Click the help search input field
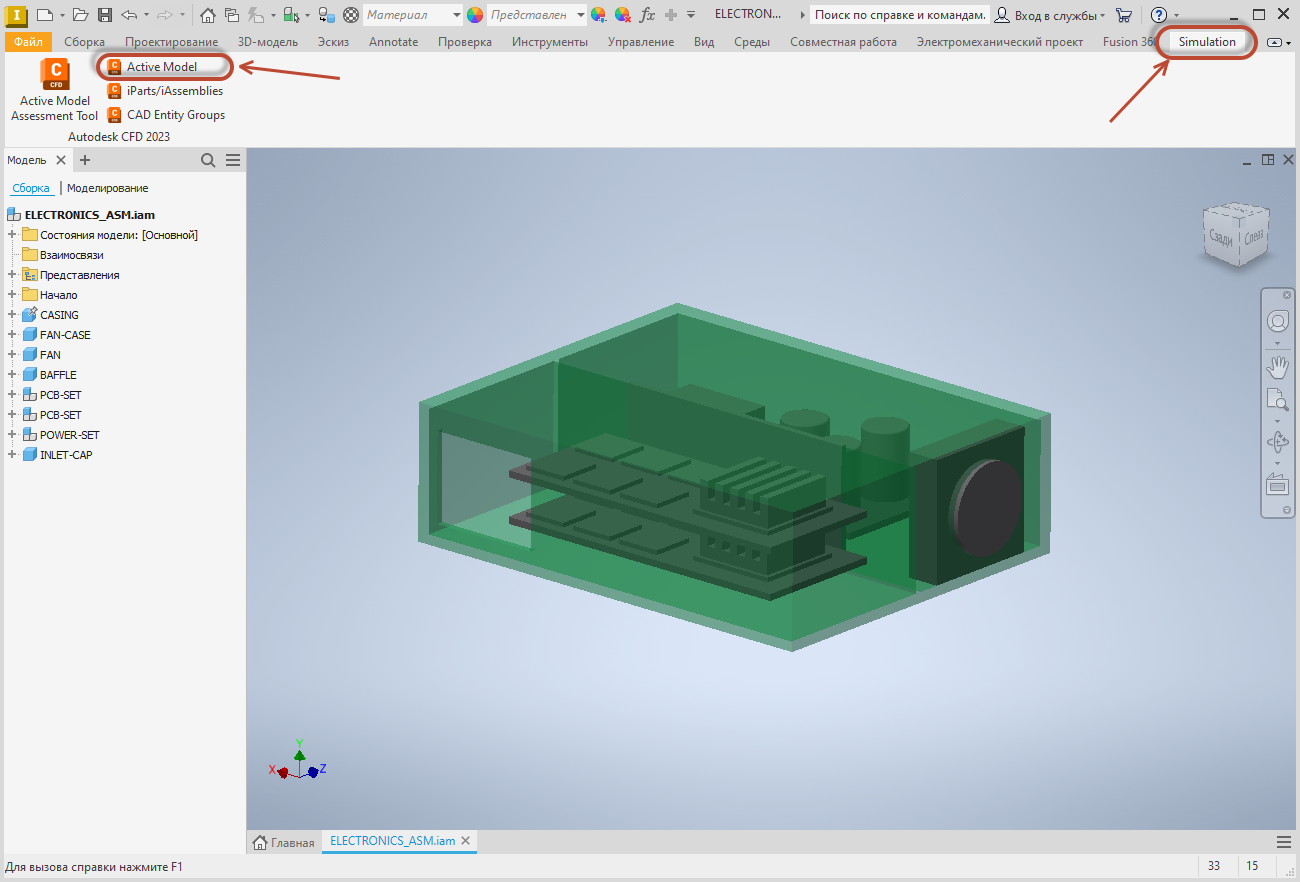 (x=899, y=15)
